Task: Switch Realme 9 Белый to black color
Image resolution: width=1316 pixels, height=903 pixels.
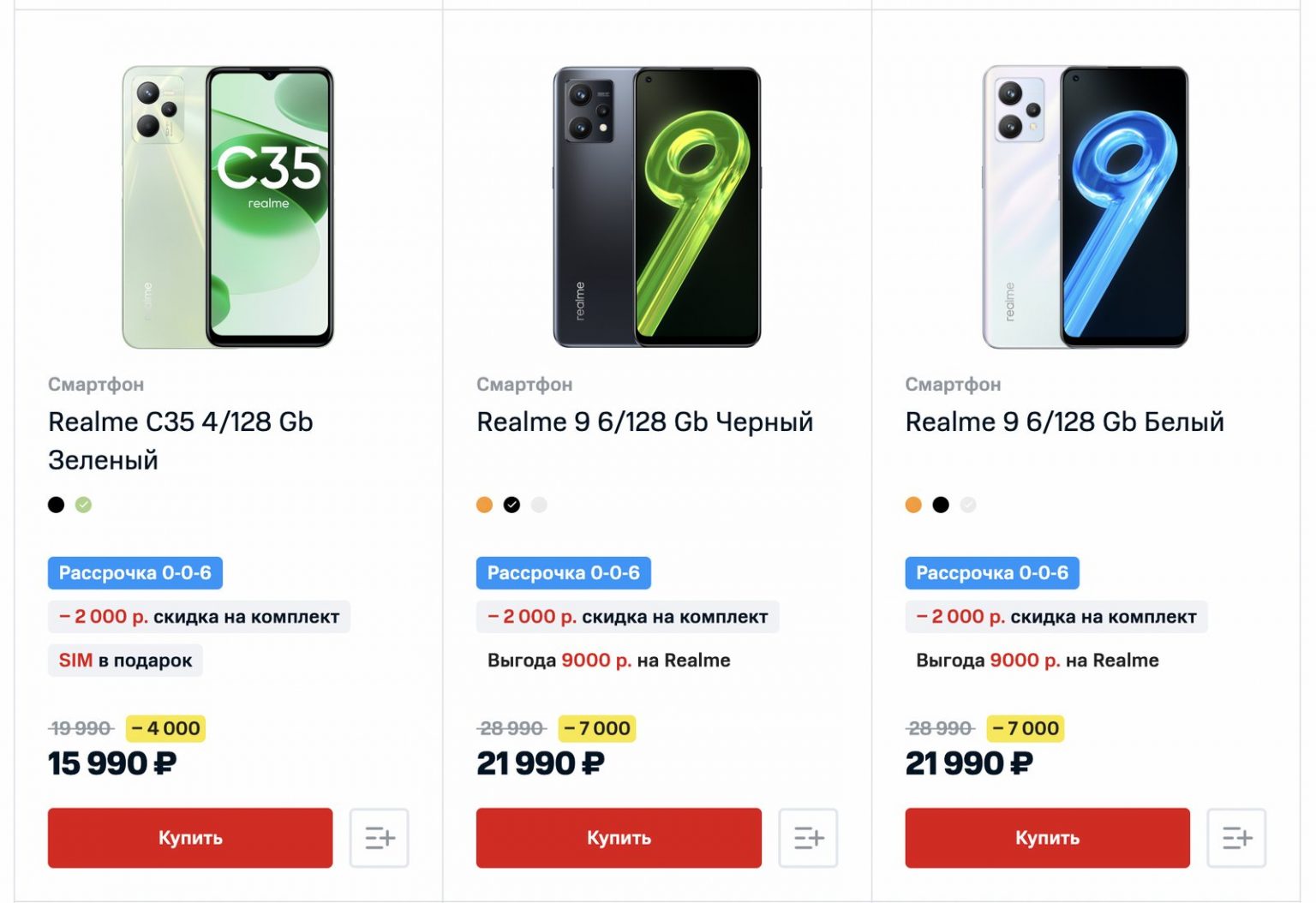Action: click(x=941, y=505)
